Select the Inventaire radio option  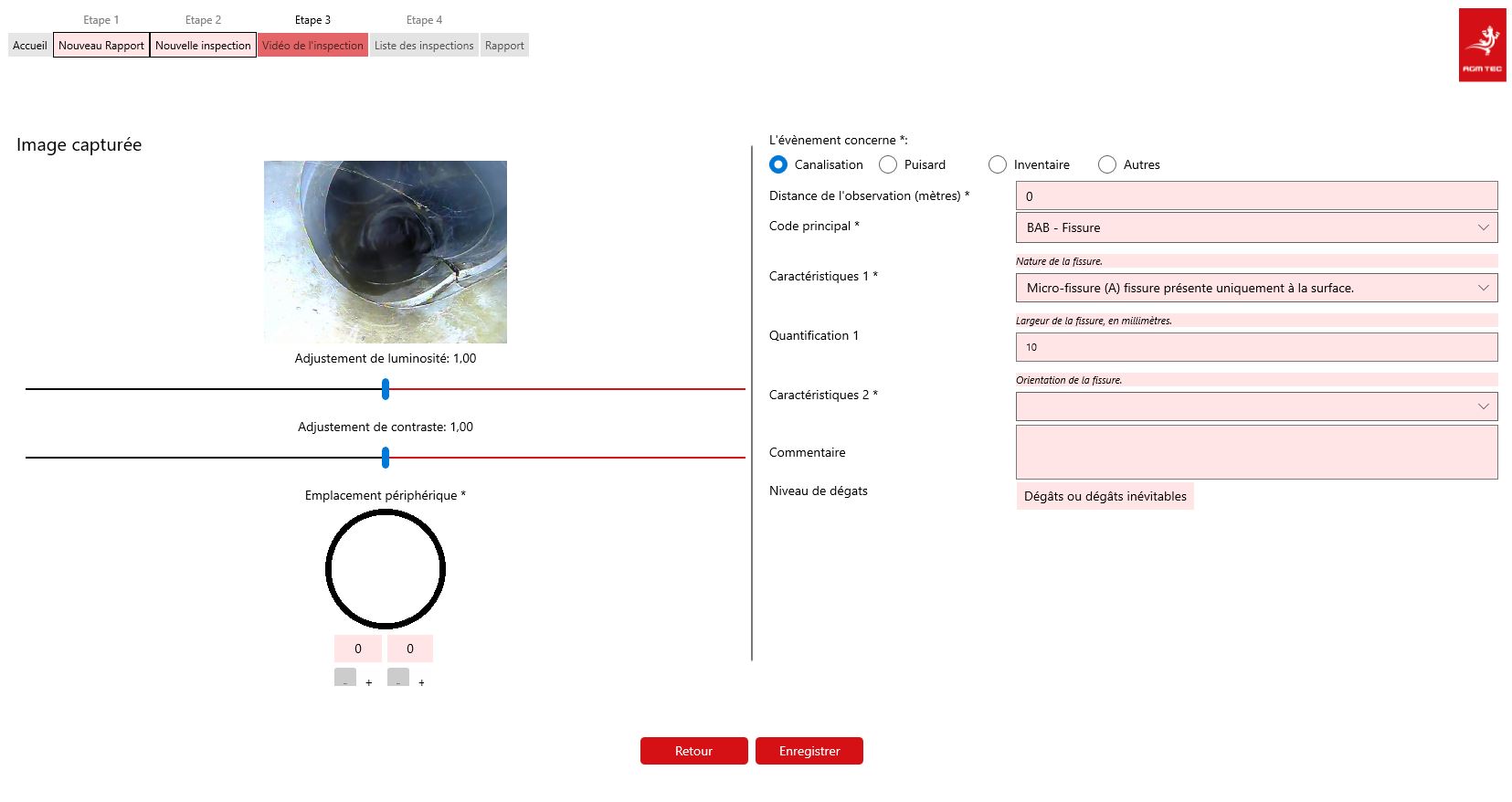click(998, 164)
